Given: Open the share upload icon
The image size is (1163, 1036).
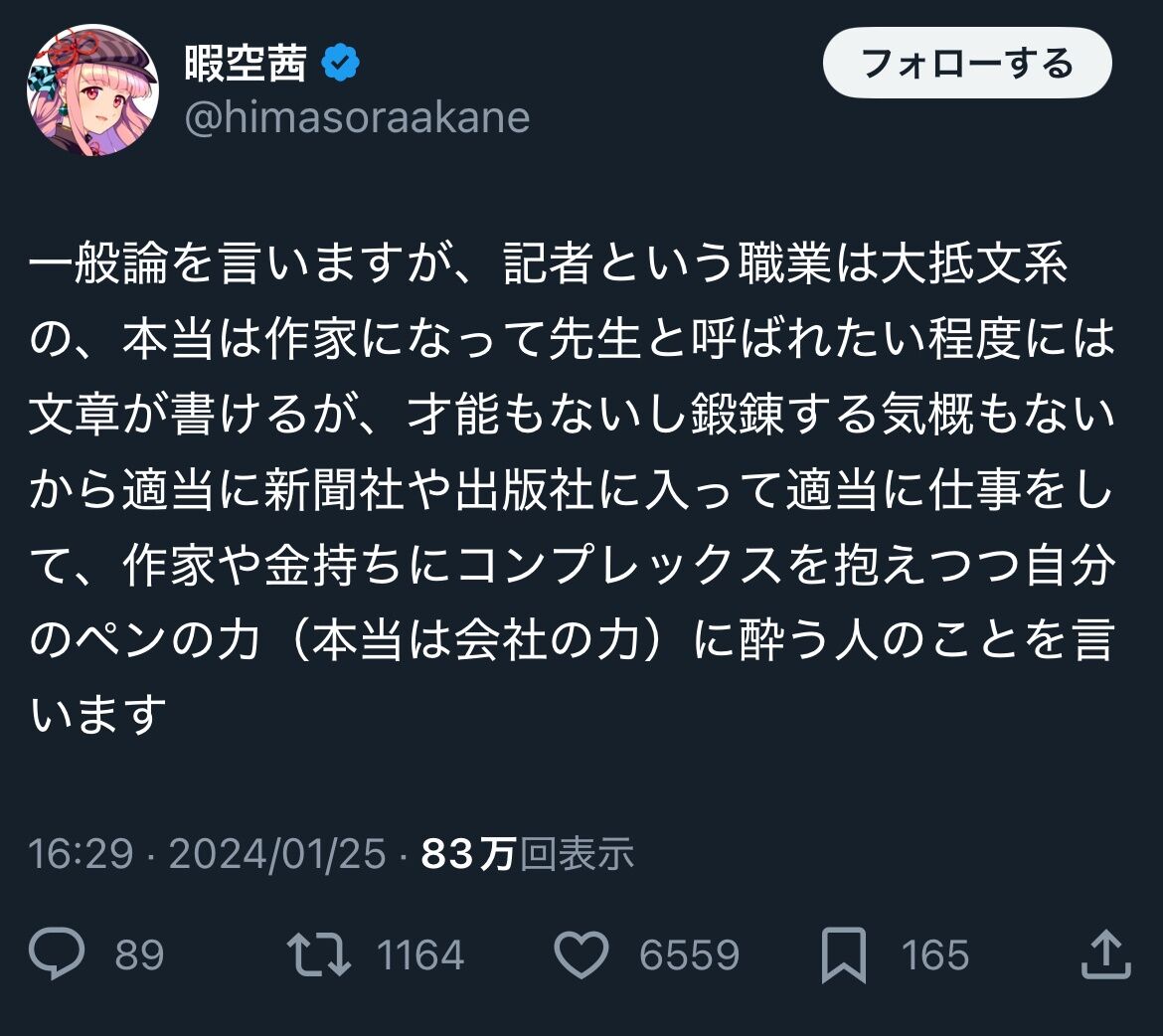Looking at the screenshot, I should point(1106,954).
